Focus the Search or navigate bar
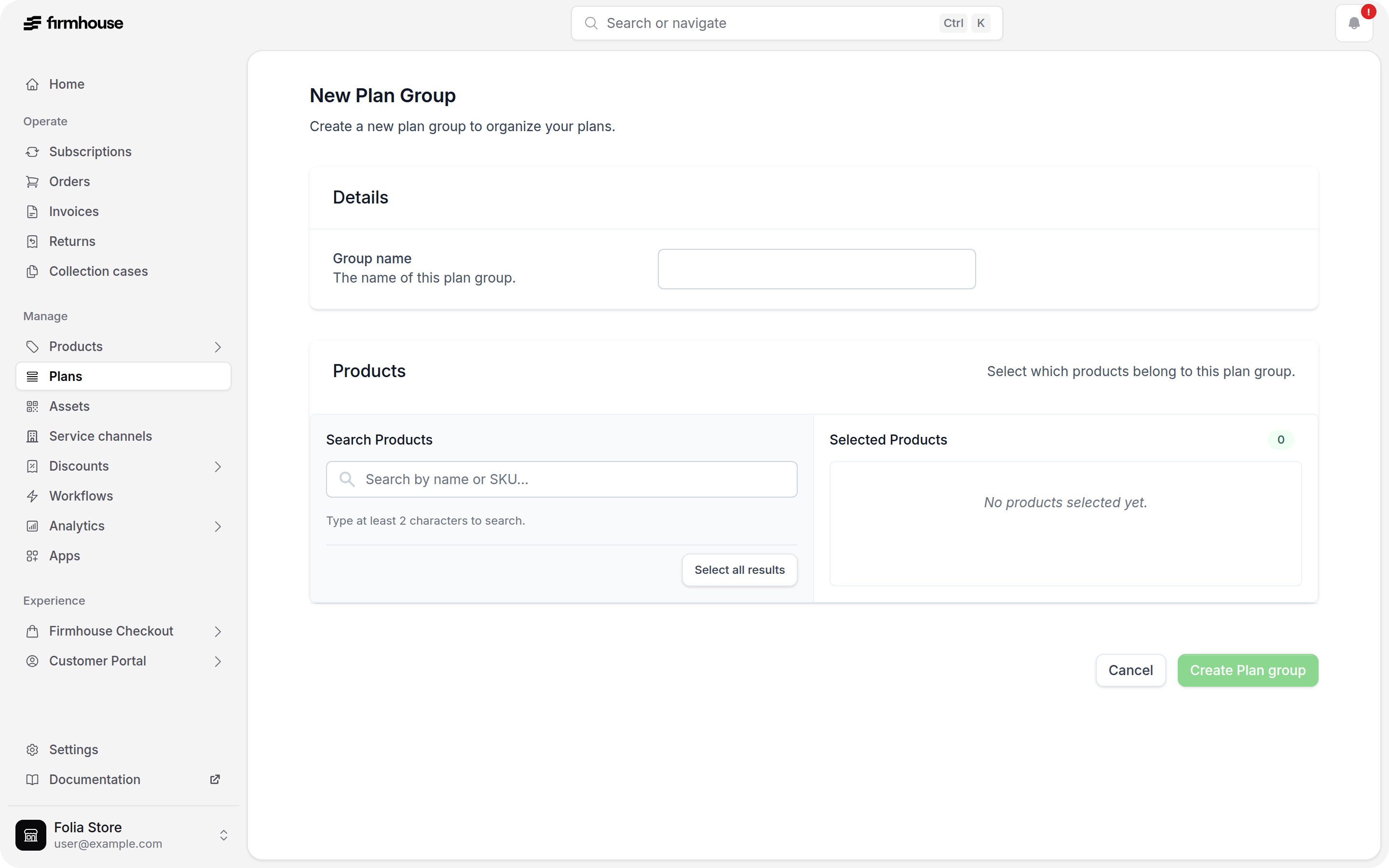This screenshot has height=868, width=1389. click(786, 23)
